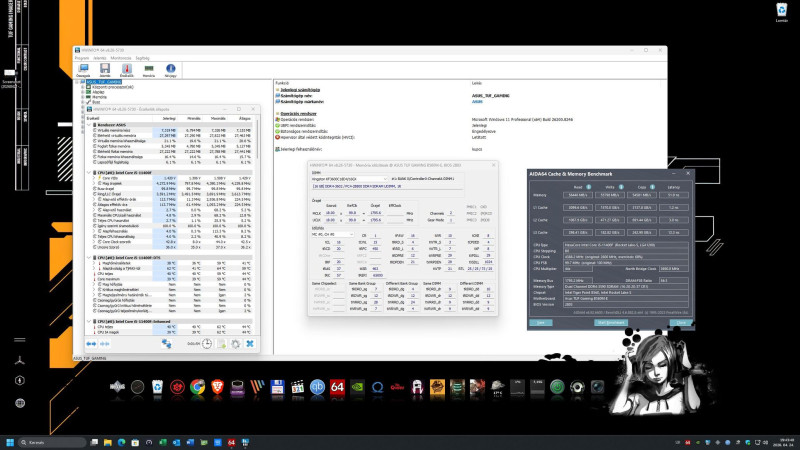Click the faded double-arrow icon in sensor toolbar
This screenshot has height=450, width=800.
click(x=105, y=344)
